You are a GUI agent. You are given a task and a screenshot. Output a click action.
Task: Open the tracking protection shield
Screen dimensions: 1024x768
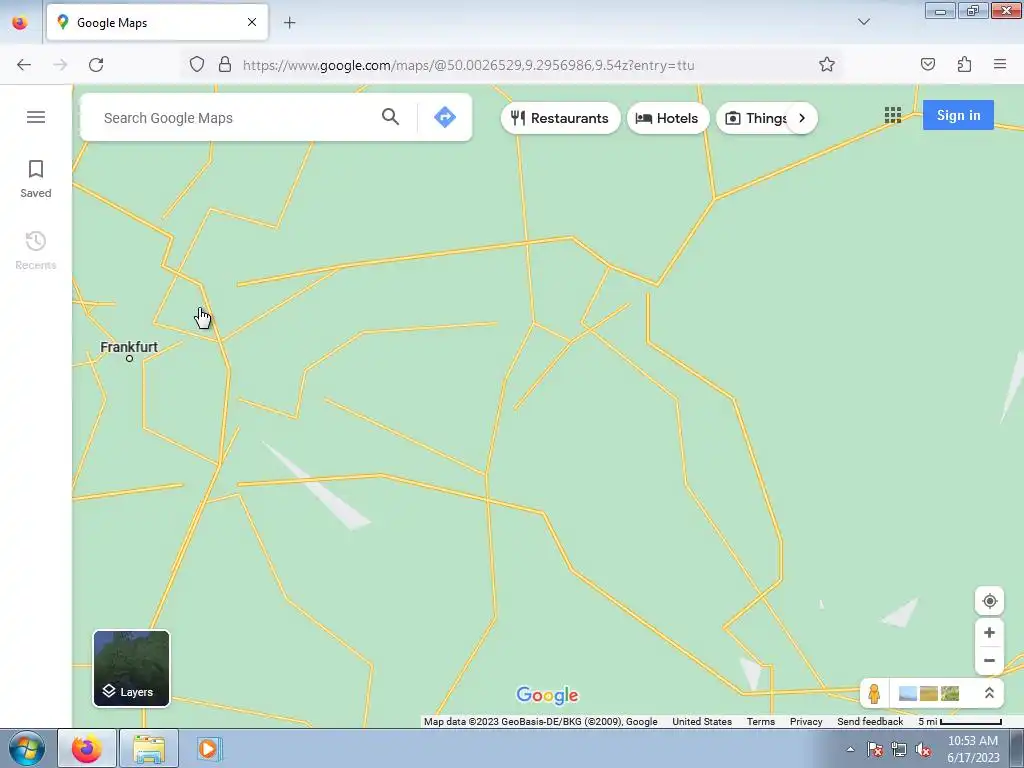197,64
